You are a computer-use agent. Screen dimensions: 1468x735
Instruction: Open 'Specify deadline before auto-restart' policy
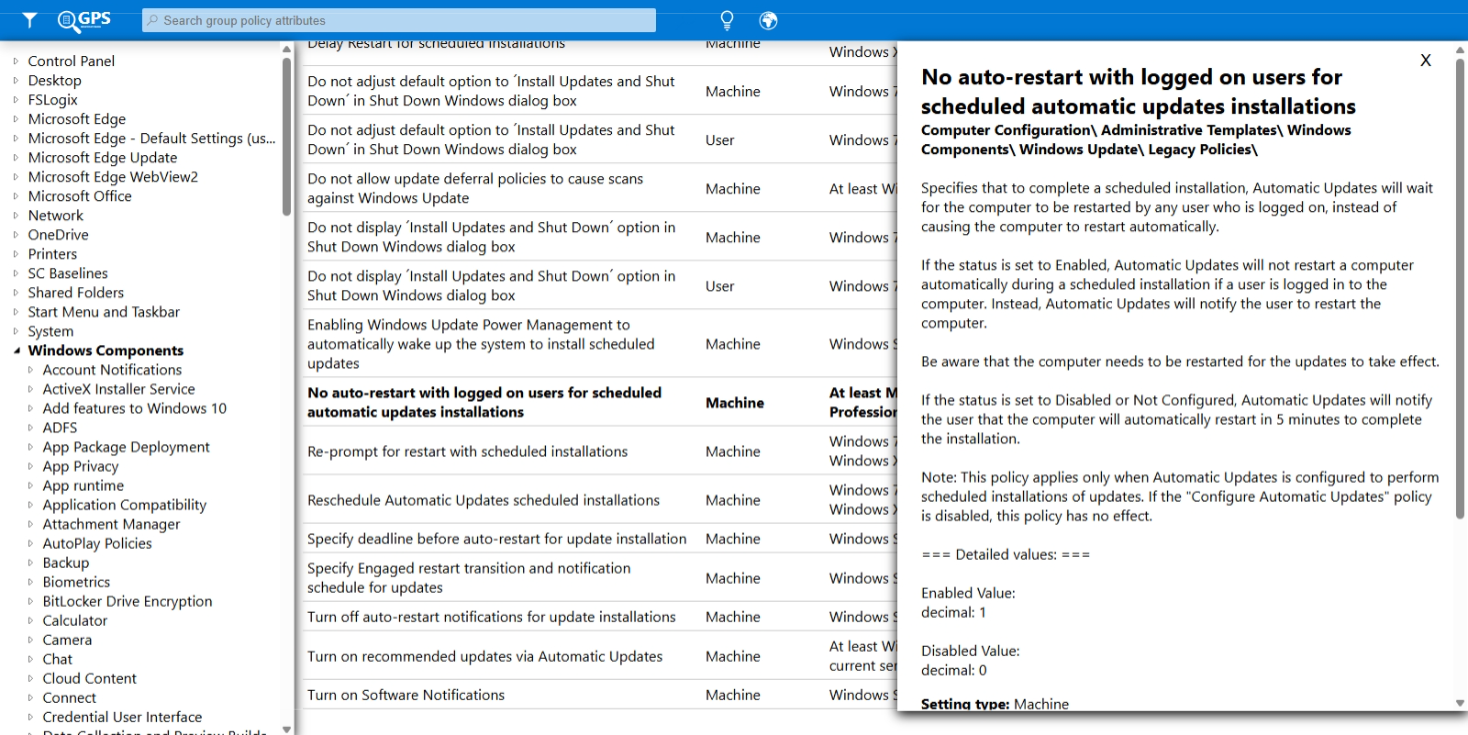tap(599, 539)
